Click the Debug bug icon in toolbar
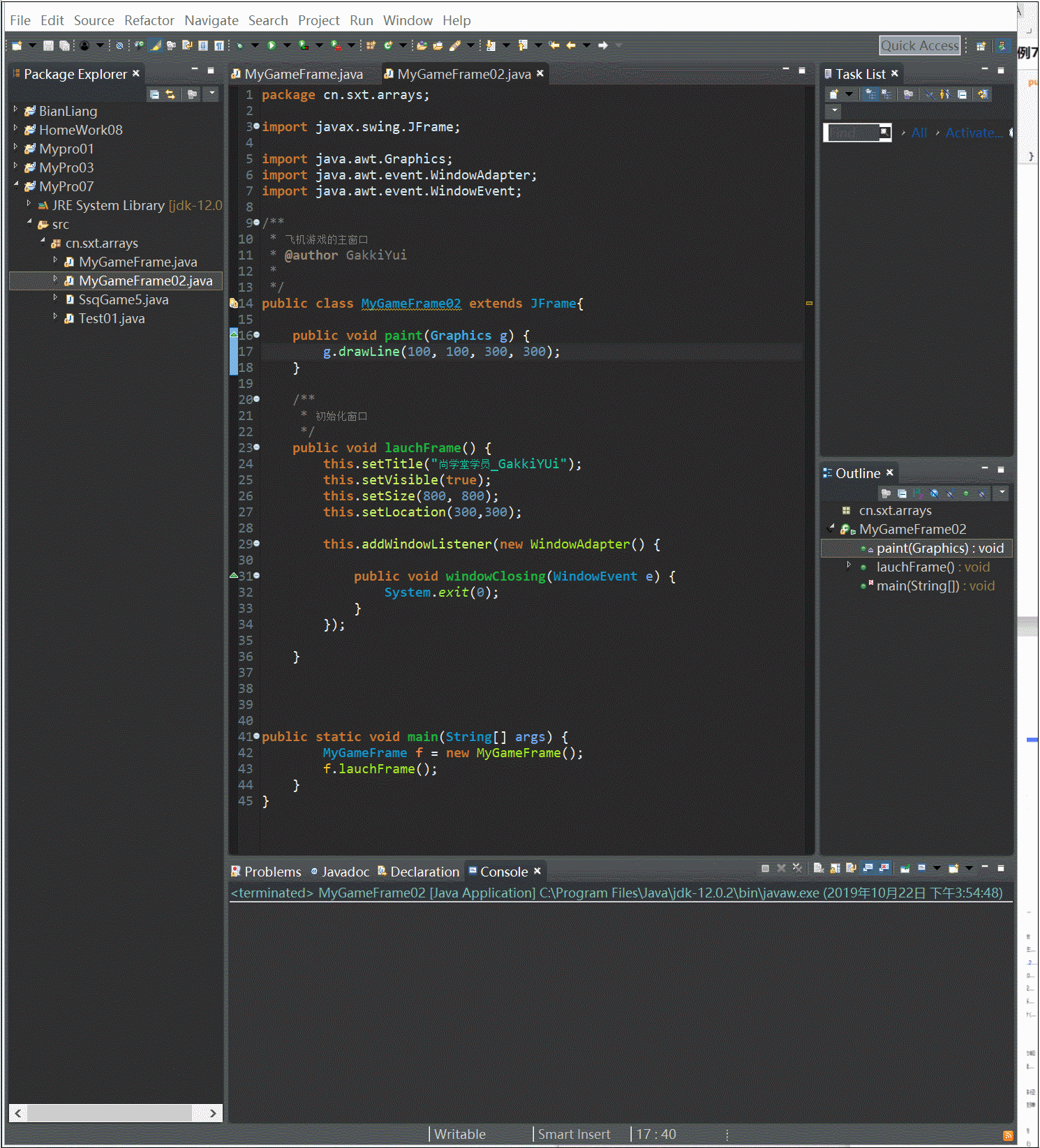Image resolution: width=1040 pixels, height=1148 pixels. tap(239, 45)
